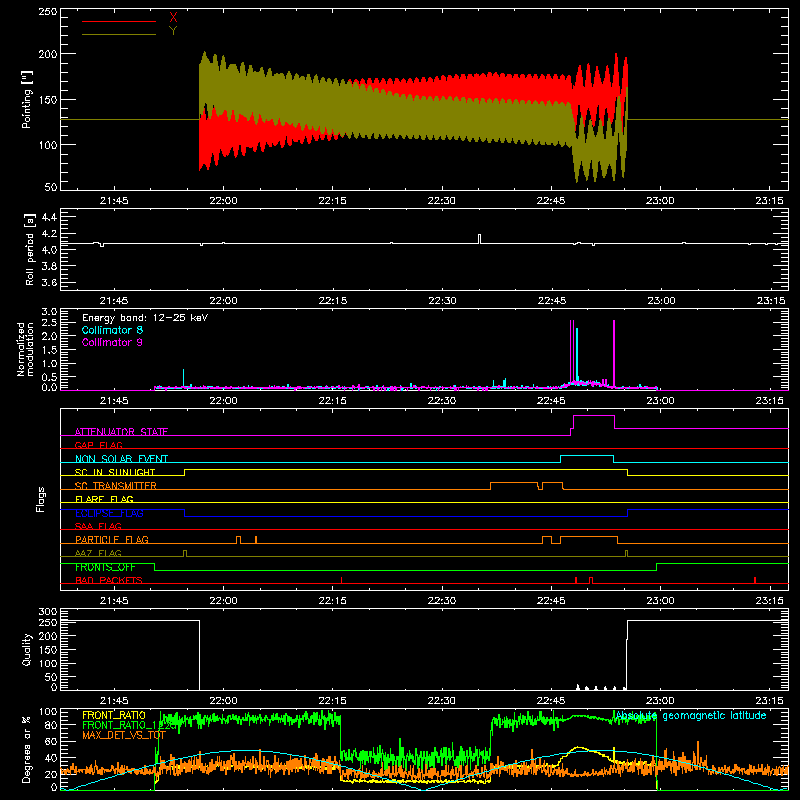The height and width of the screenshot is (800, 800).
Task: Click the FRONTS_OFF label
Action: click(105, 567)
